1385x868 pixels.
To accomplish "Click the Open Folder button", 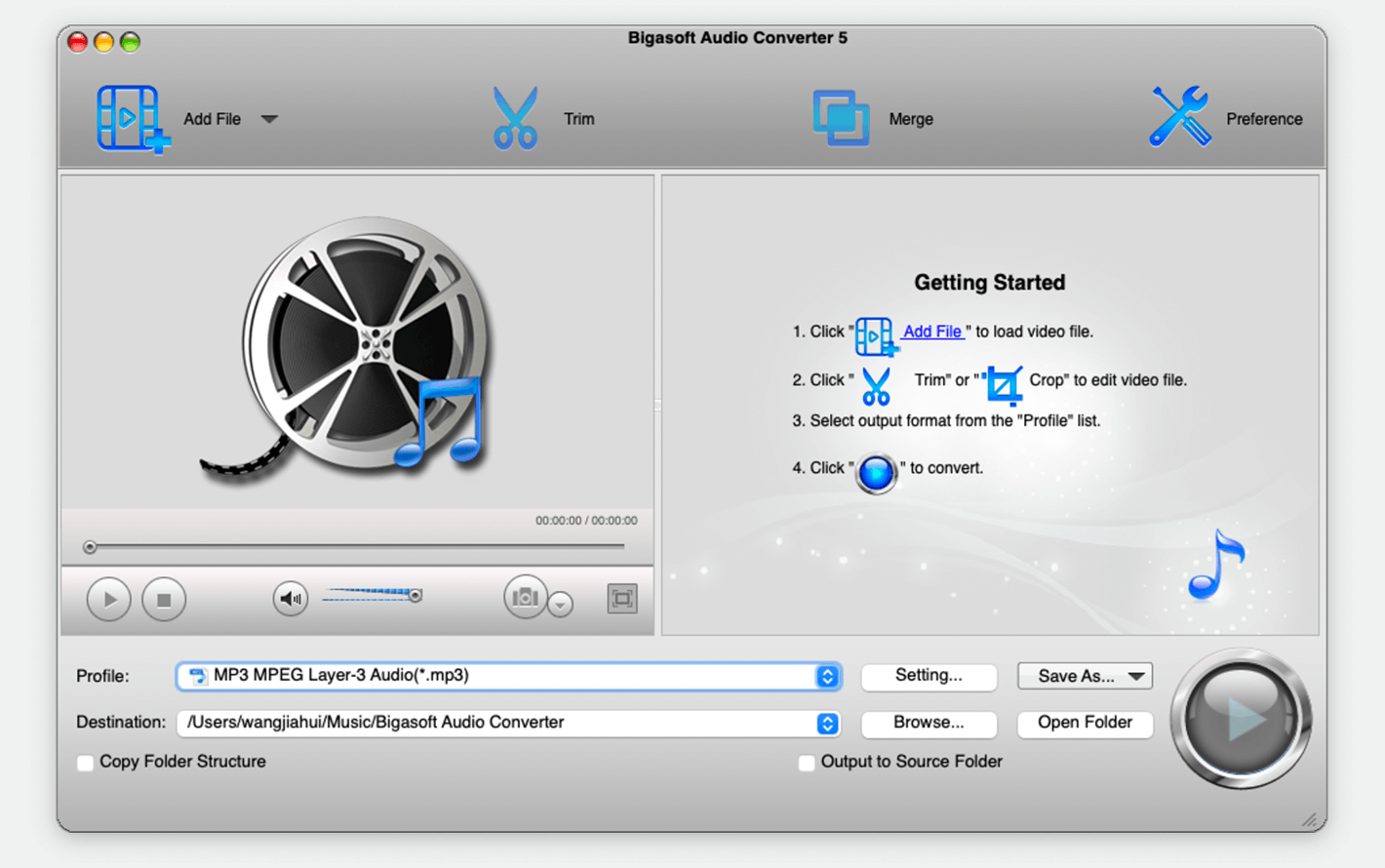I will [x=1085, y=723].
